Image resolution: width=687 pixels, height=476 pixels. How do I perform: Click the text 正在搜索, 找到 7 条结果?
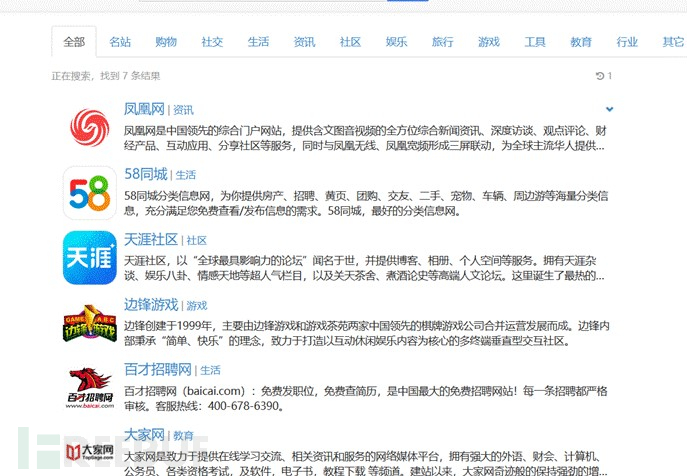pos(106,76)
